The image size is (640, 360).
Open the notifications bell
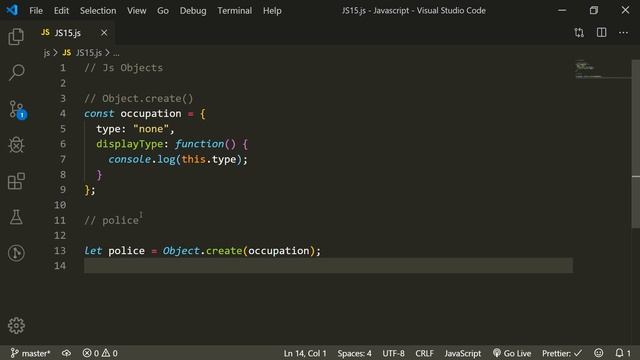click(x=622, y=353)
